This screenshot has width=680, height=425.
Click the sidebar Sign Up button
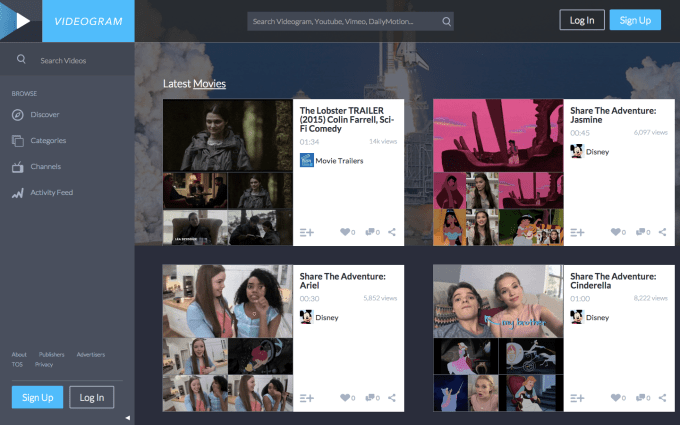pyautogui.click(x=37, y=397)
